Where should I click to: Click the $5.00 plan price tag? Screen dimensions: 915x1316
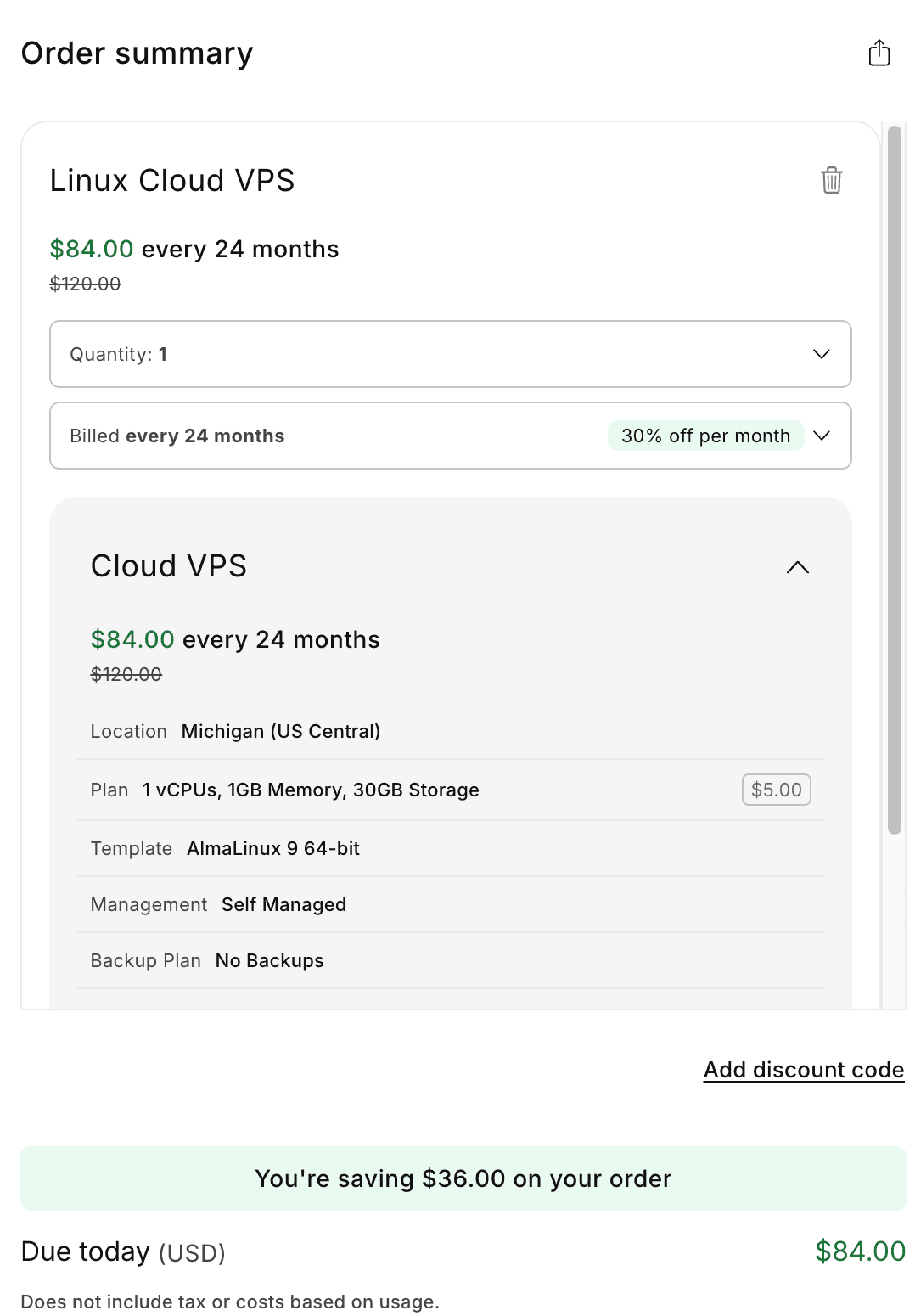775,790
